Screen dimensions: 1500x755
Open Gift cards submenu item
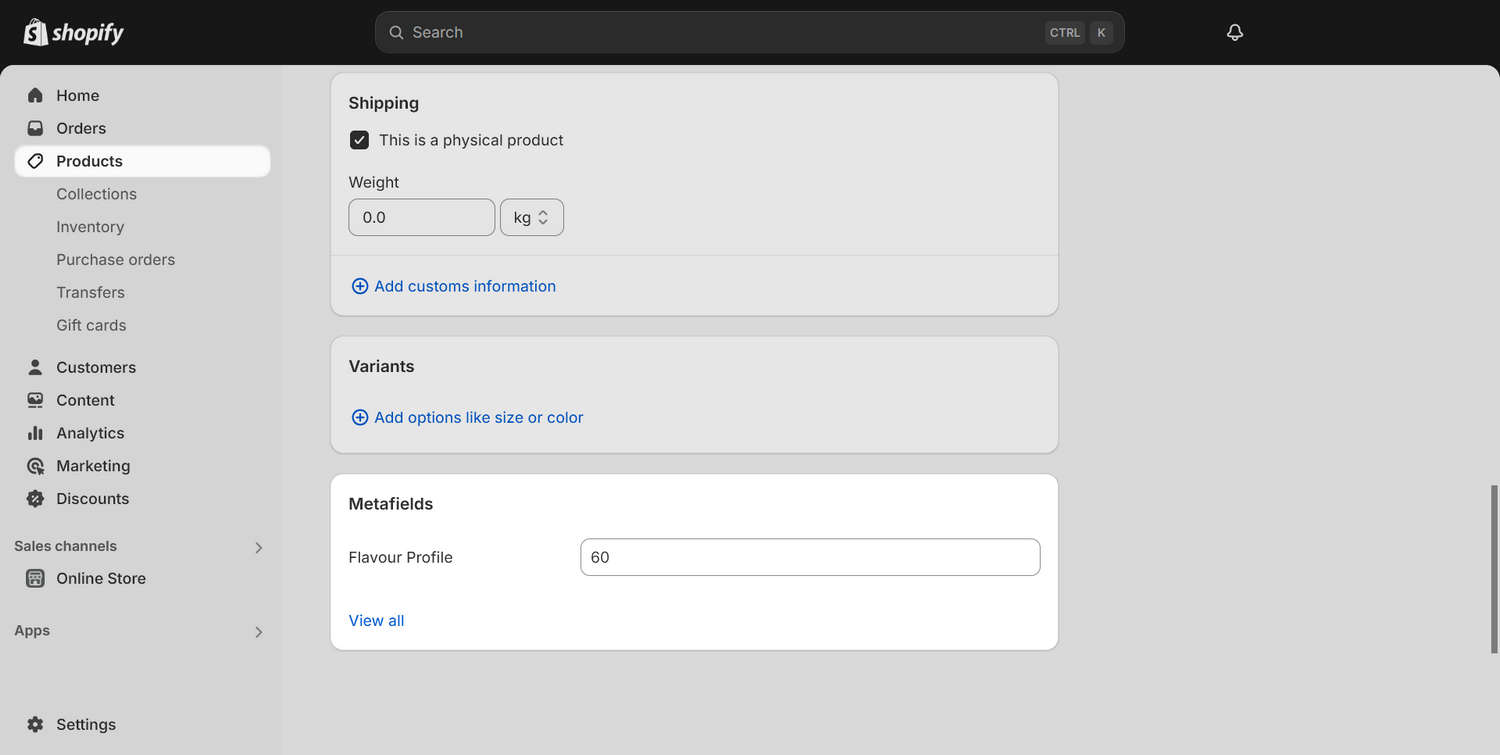pyautogui.click(x=91, y=325)
